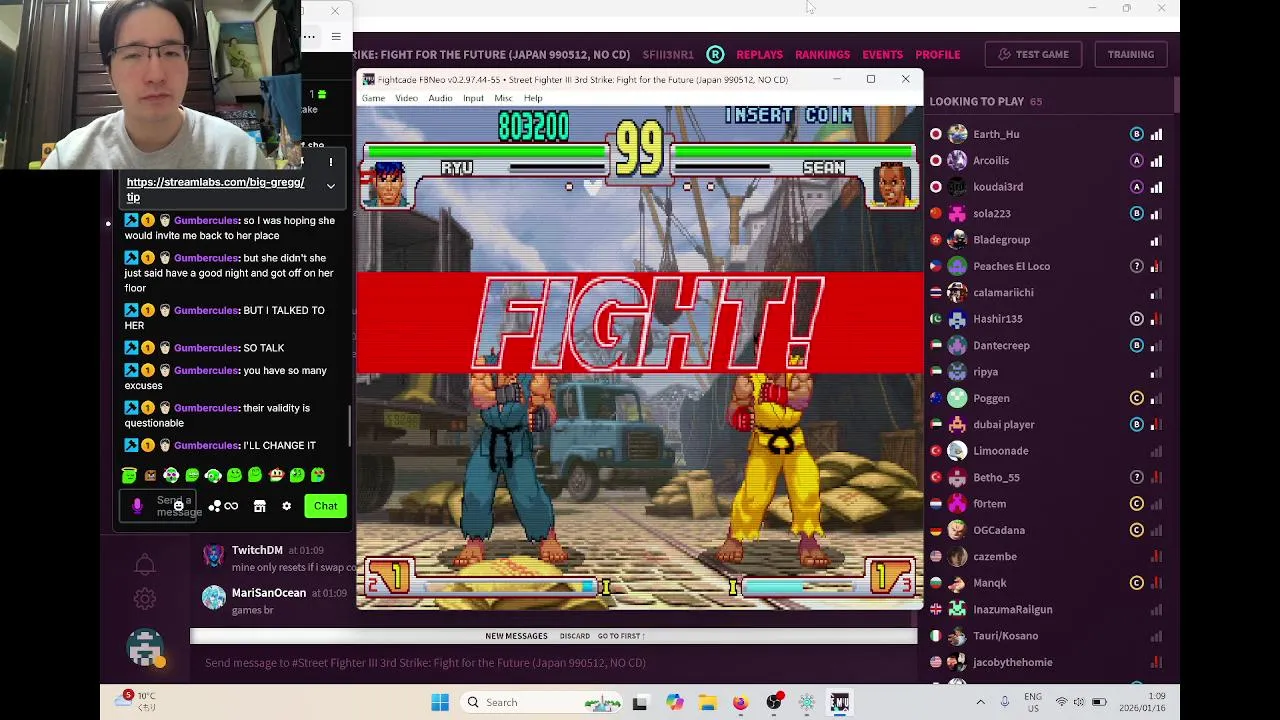
Task: Go to the RANKINGS tab
Action: (822, 54)
